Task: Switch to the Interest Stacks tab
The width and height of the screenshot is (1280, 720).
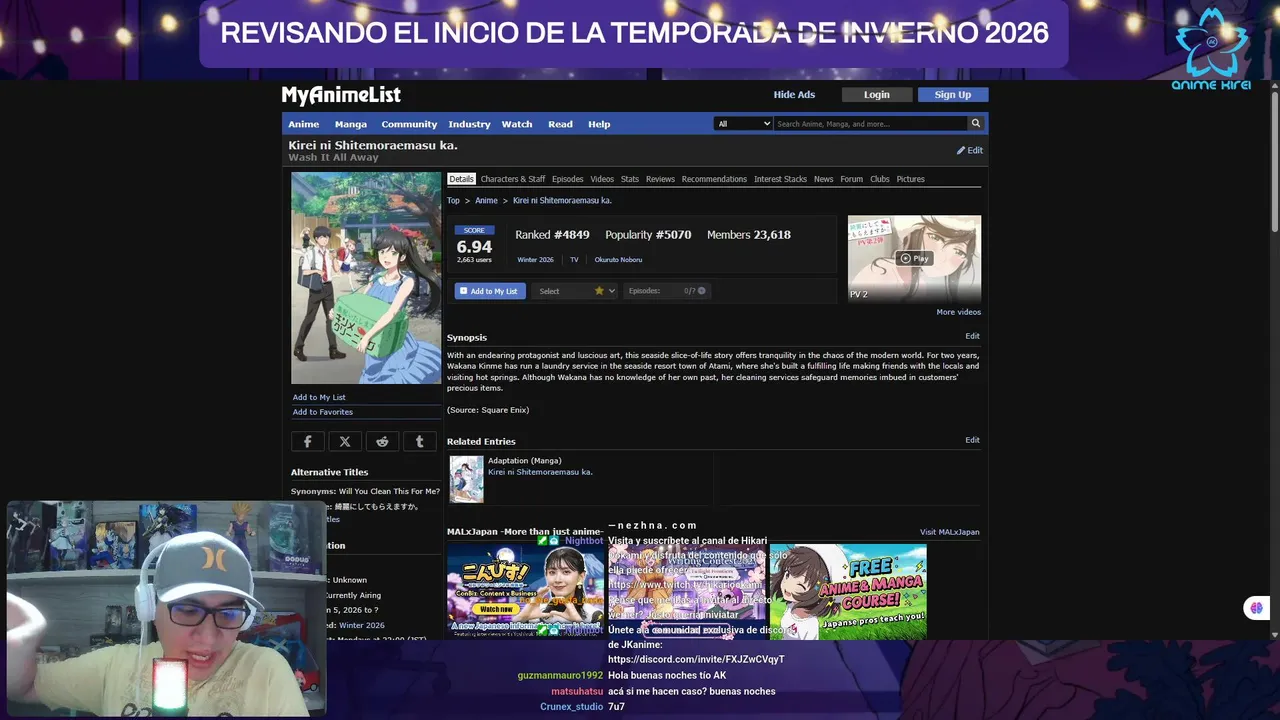Action: coord(780,179)
